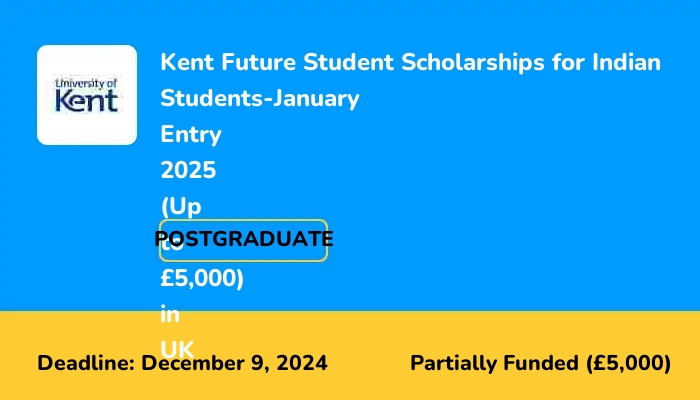Screen dimensions: 700x400
Task: Click the 'Deadline:' label
Action: click(x=86, y=363)
